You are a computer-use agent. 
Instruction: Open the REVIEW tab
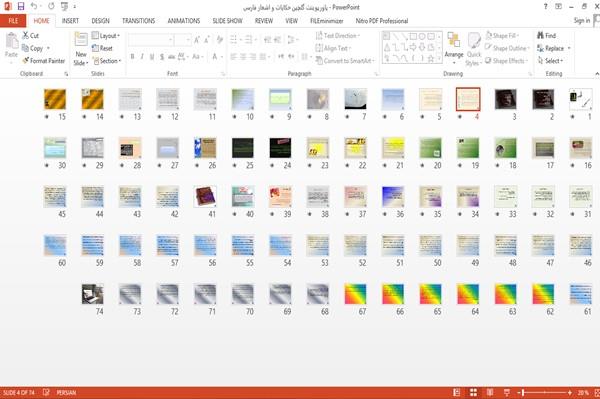click(264, 21)
